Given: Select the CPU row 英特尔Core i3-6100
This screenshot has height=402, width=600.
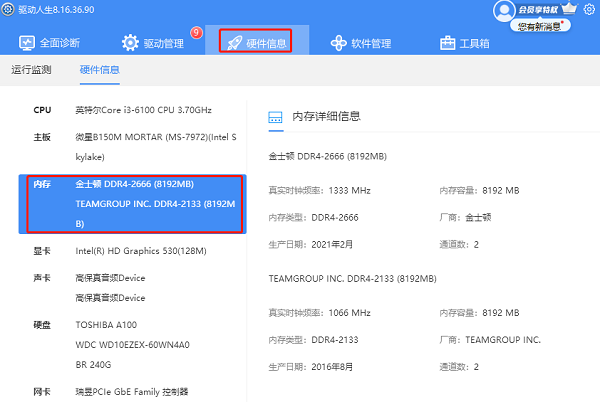Looking at the screenshot, I should tap(132, 110).
